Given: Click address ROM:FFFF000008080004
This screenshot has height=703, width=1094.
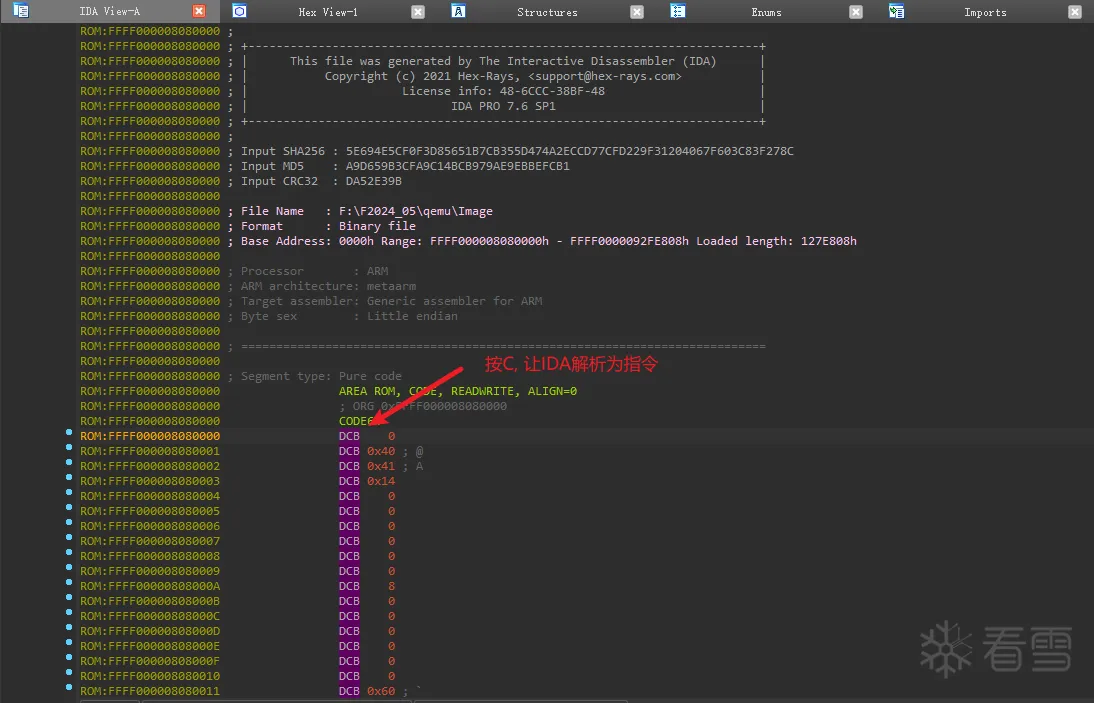Looking at the screenshot, I should coord(150,496).
